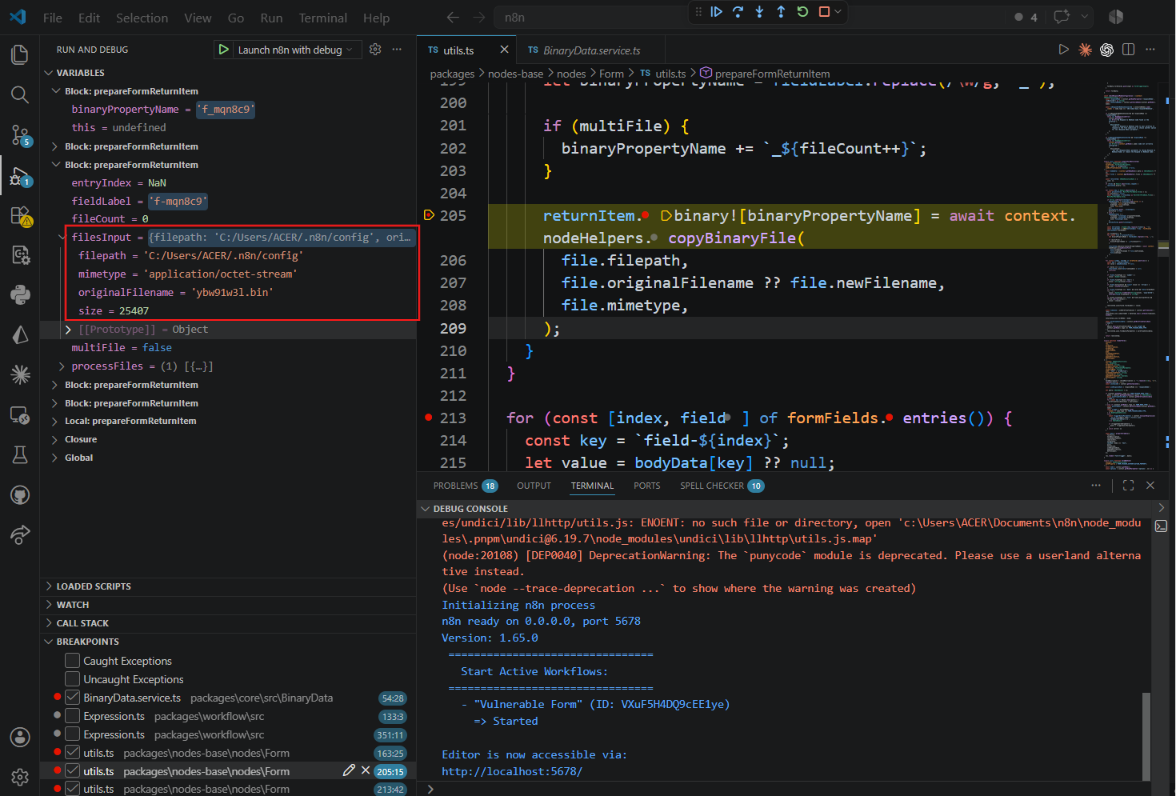Viewport: 1176px width, 796px height.
Task: Switch to SPELL CHECKER panel tab
Action: (722, 485)
